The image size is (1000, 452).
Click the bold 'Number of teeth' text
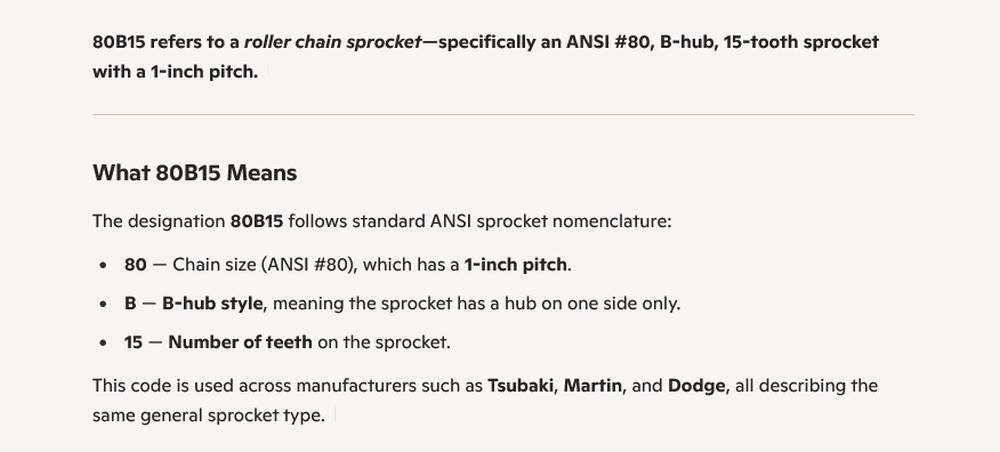[x=240, y=342]
